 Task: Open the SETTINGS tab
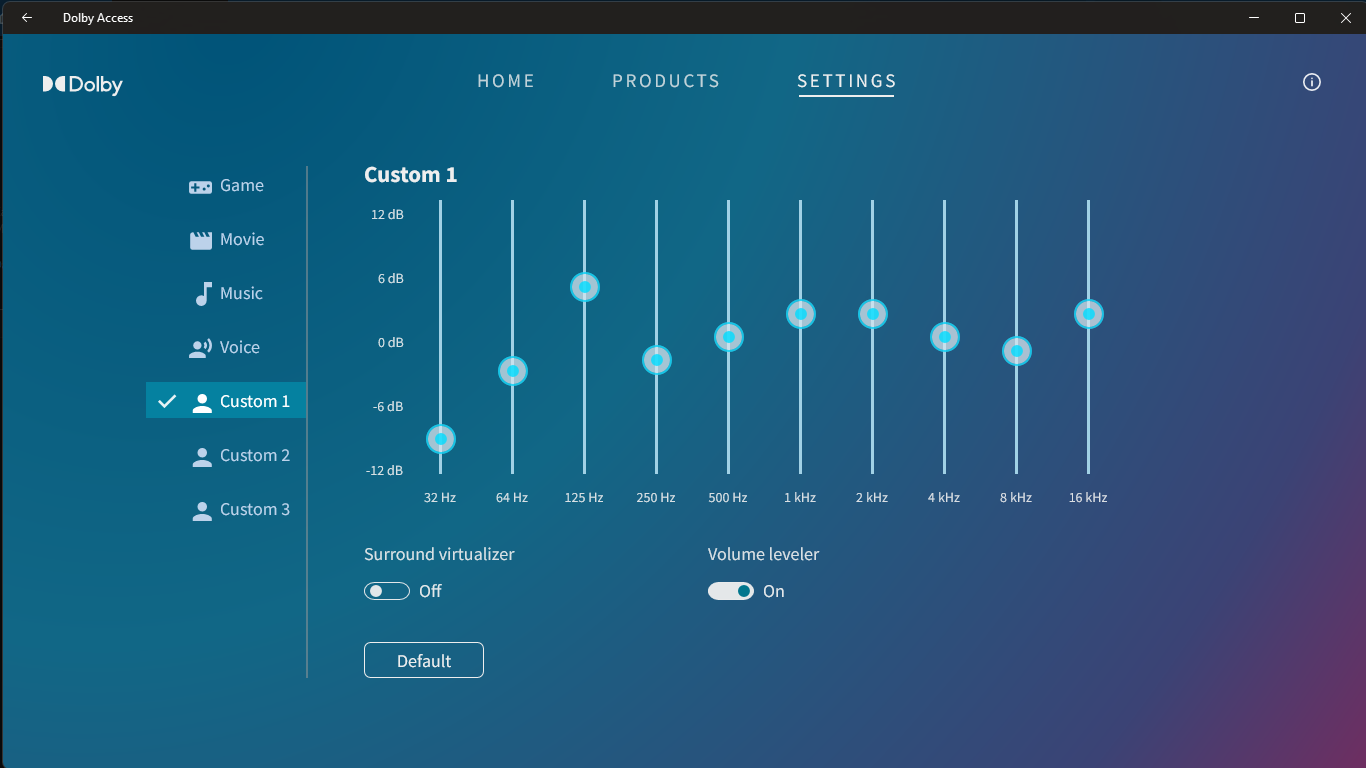coord(847,82)
